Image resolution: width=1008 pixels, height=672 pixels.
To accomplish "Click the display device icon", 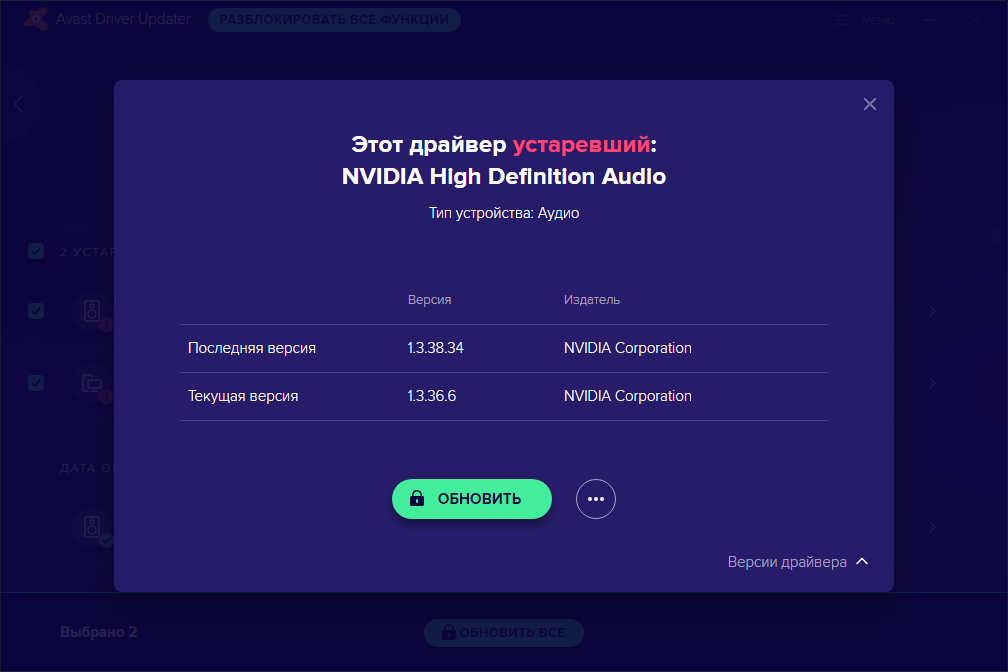I will 92,384.
